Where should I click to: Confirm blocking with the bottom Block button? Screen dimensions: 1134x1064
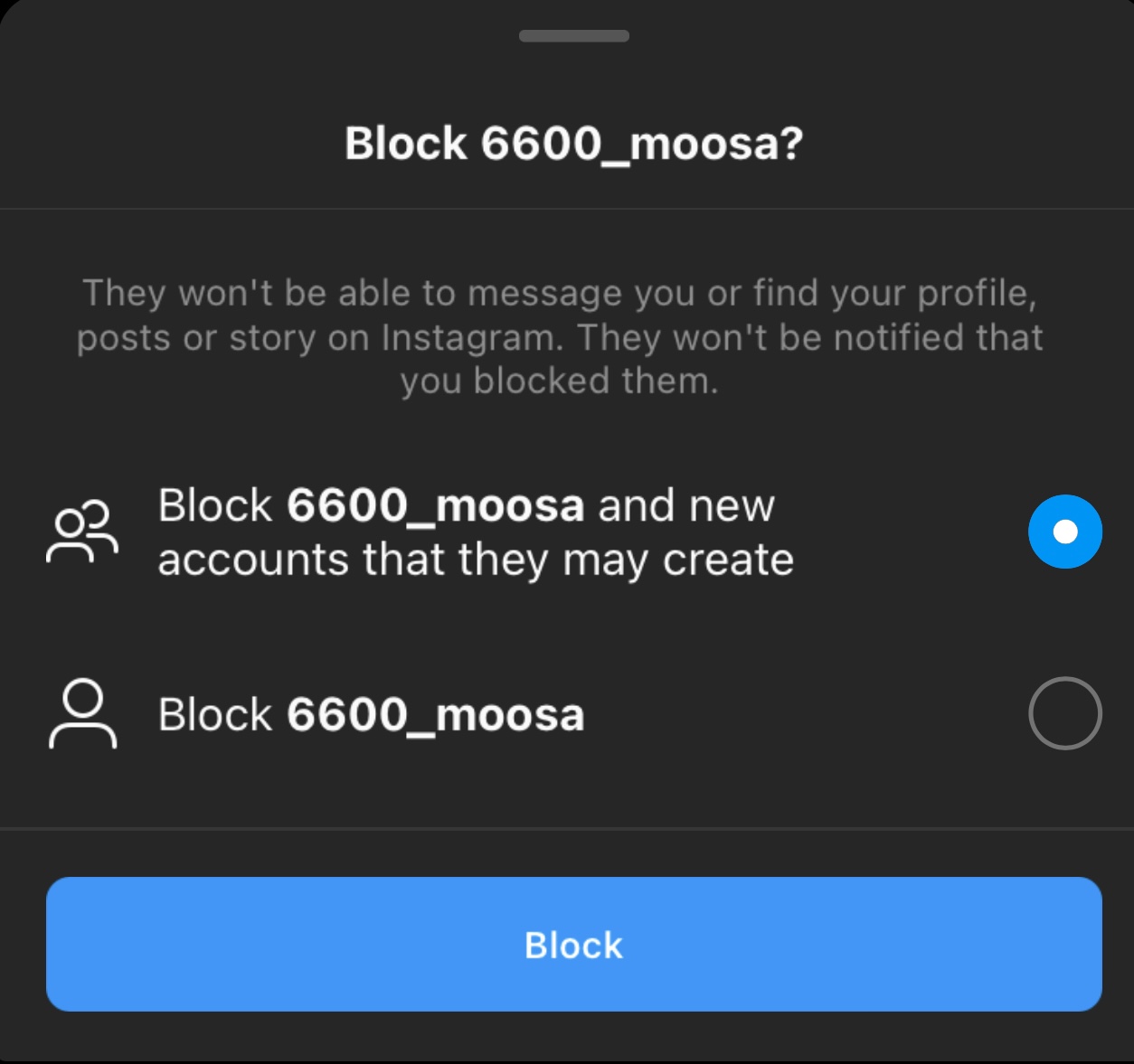coord(574,944)
